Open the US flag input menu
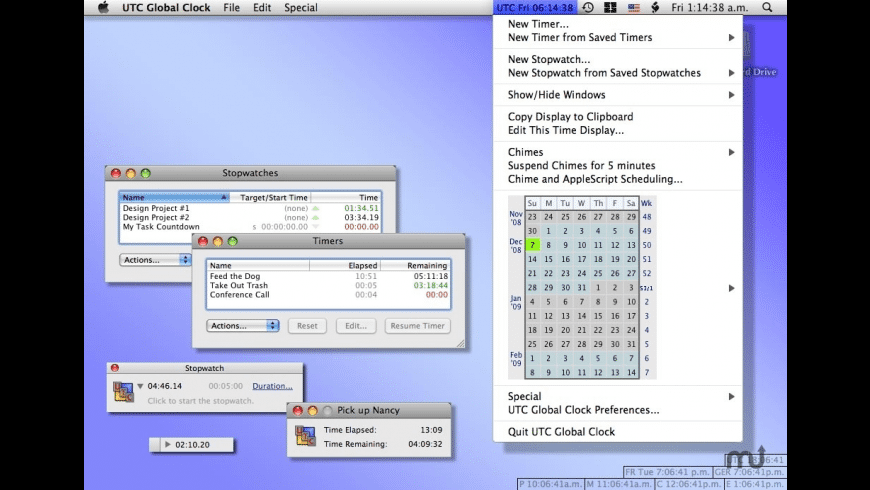The height and width of the screenshot is (490, 870). click(633, 7)
